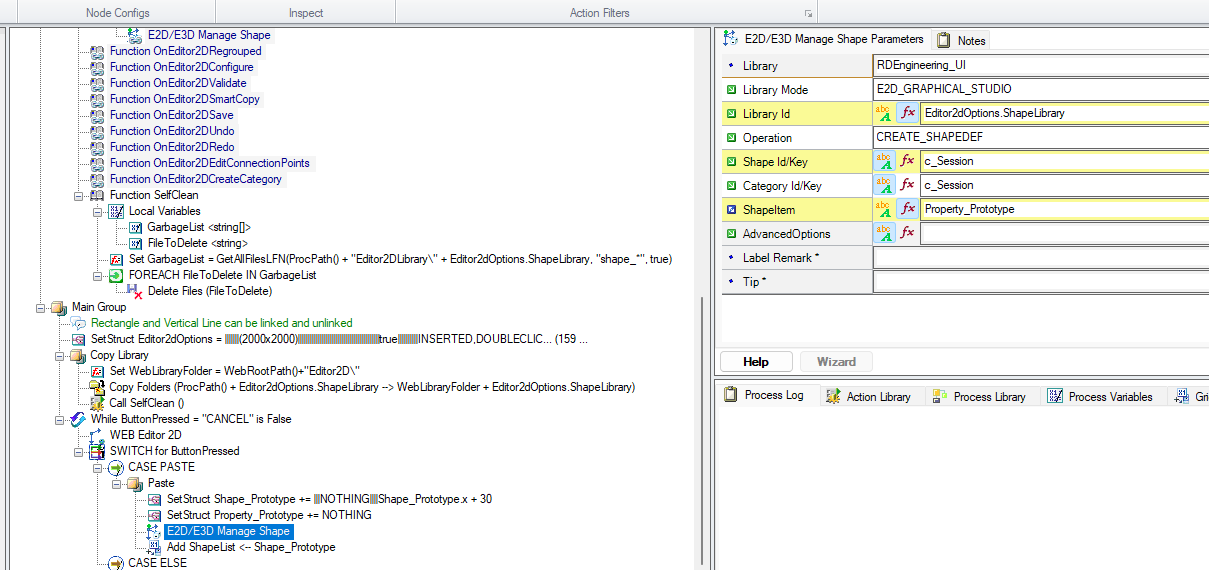Collapse the Function SelfClean node
The height and width of the screenshot is (570, 1209).
pyautogui.click(x=79, y=195)
